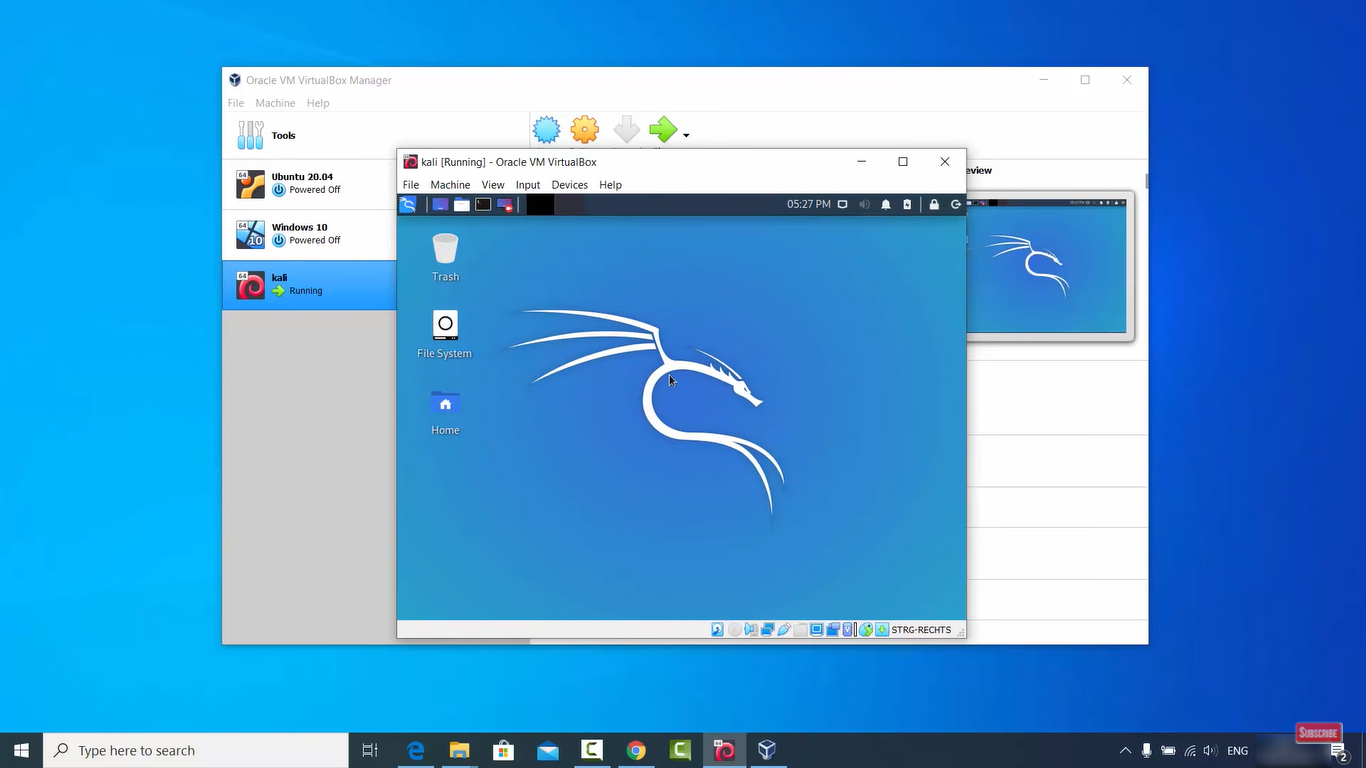Open the file manager from Kali panel
Viewport: 1366px width, 768px height.
(x=461, y=204)
